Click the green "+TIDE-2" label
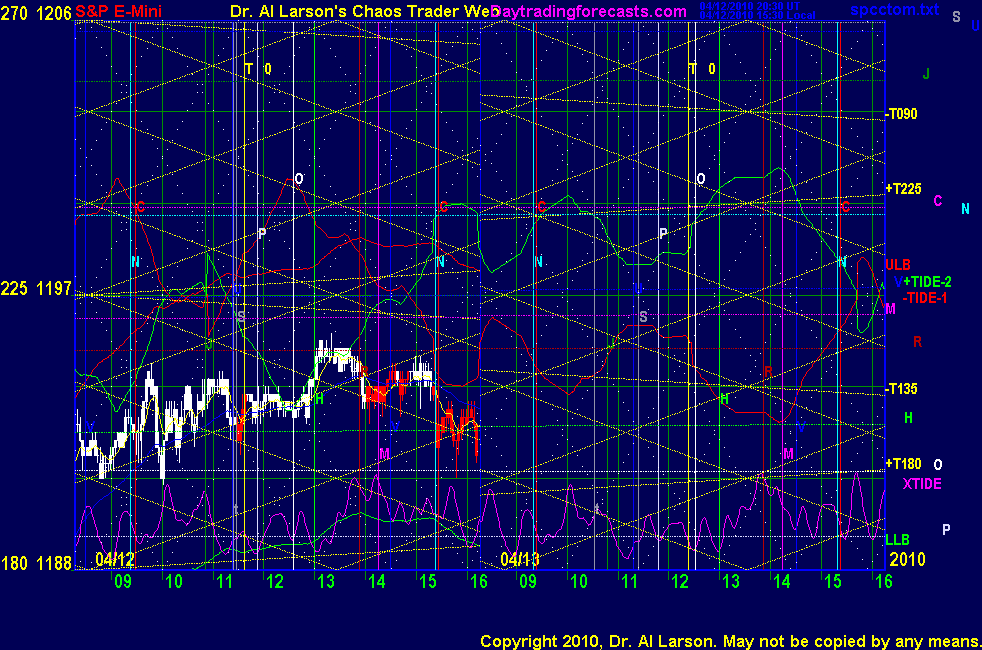This screenshot has height=650, width=982. (x=927, y=282)
